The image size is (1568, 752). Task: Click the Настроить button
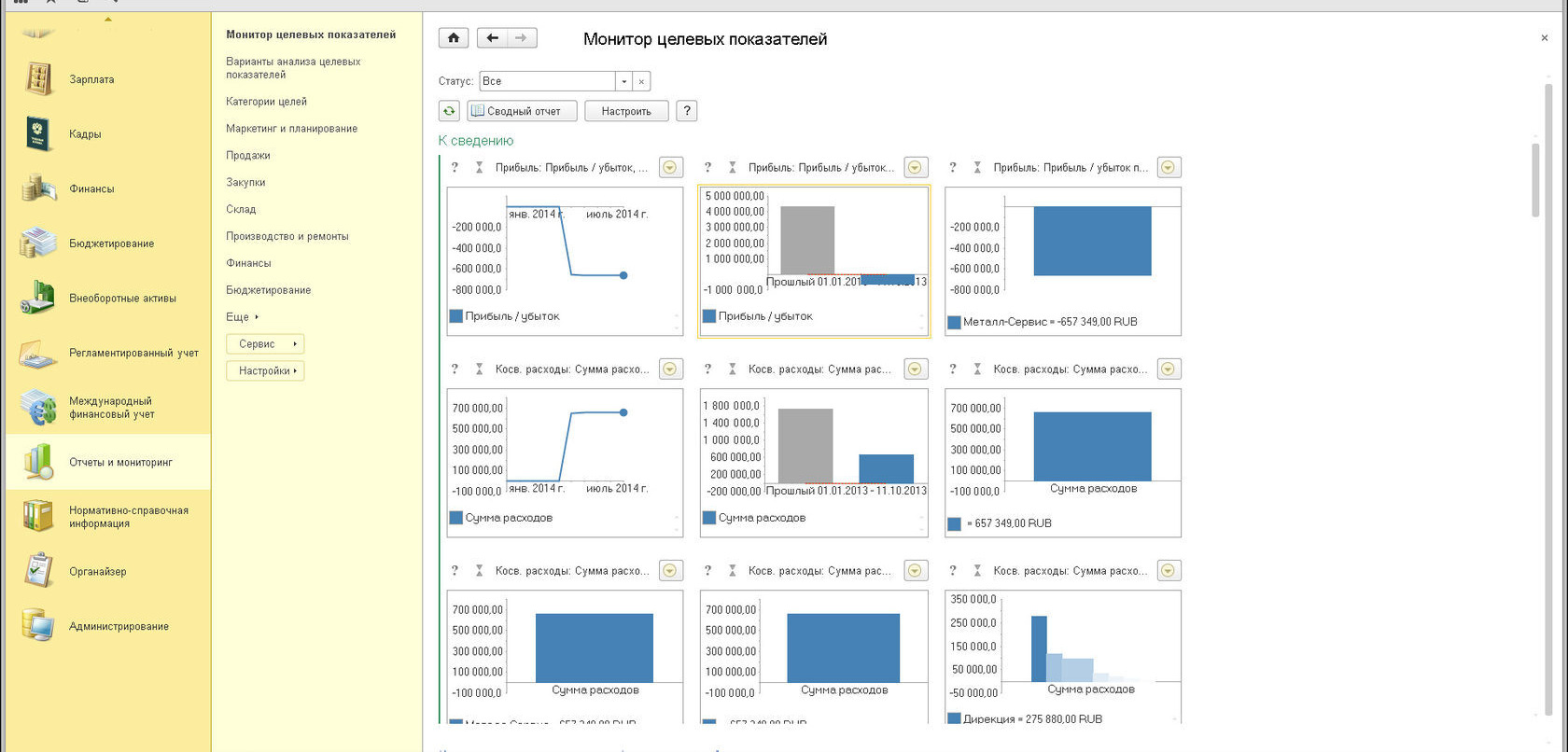[x=626, y=111]
